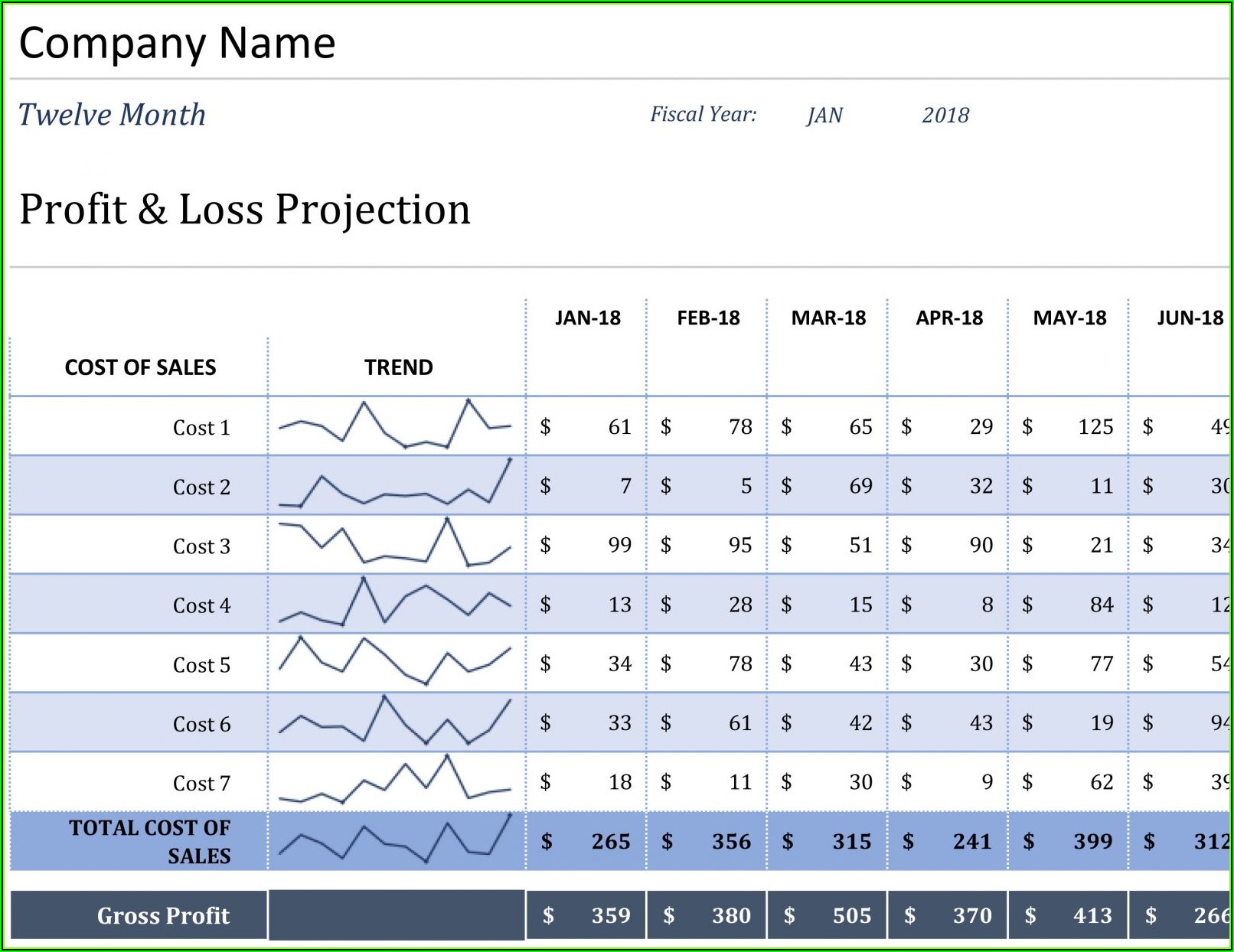Click the Cost 4 trend sparkline
This screenshot has height=952, width=1234.
[395, 603]
